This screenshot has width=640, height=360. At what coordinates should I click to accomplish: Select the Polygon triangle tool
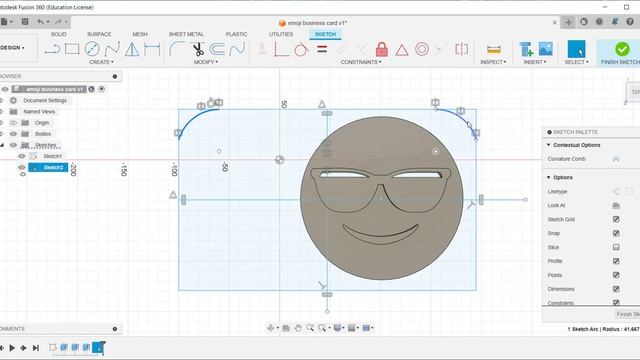point(132,49)
